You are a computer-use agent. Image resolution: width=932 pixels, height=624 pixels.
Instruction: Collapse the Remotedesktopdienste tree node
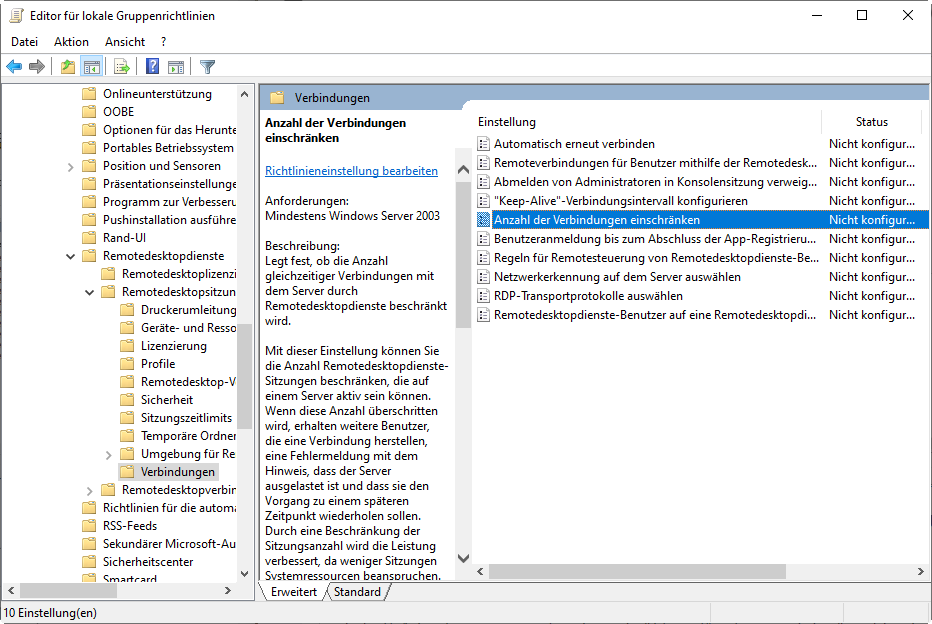(71, 256)
